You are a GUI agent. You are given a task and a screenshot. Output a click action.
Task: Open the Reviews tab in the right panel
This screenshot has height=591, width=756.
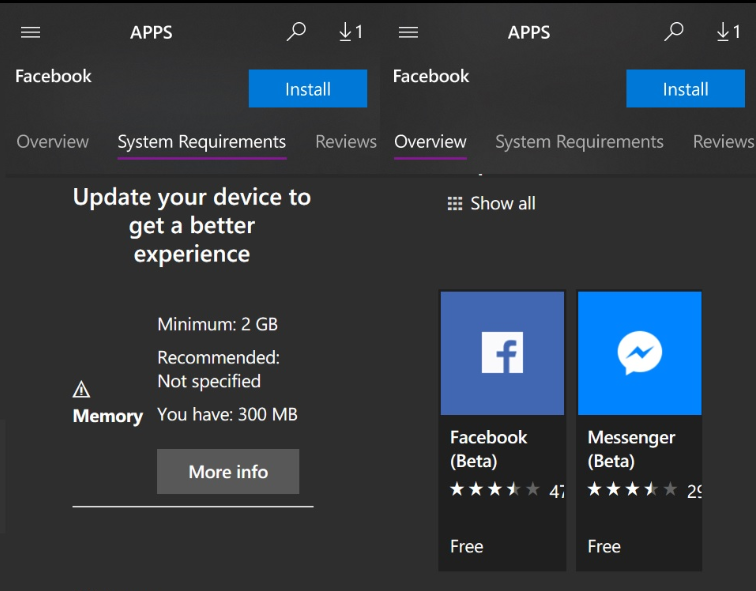tap(723, 142)
